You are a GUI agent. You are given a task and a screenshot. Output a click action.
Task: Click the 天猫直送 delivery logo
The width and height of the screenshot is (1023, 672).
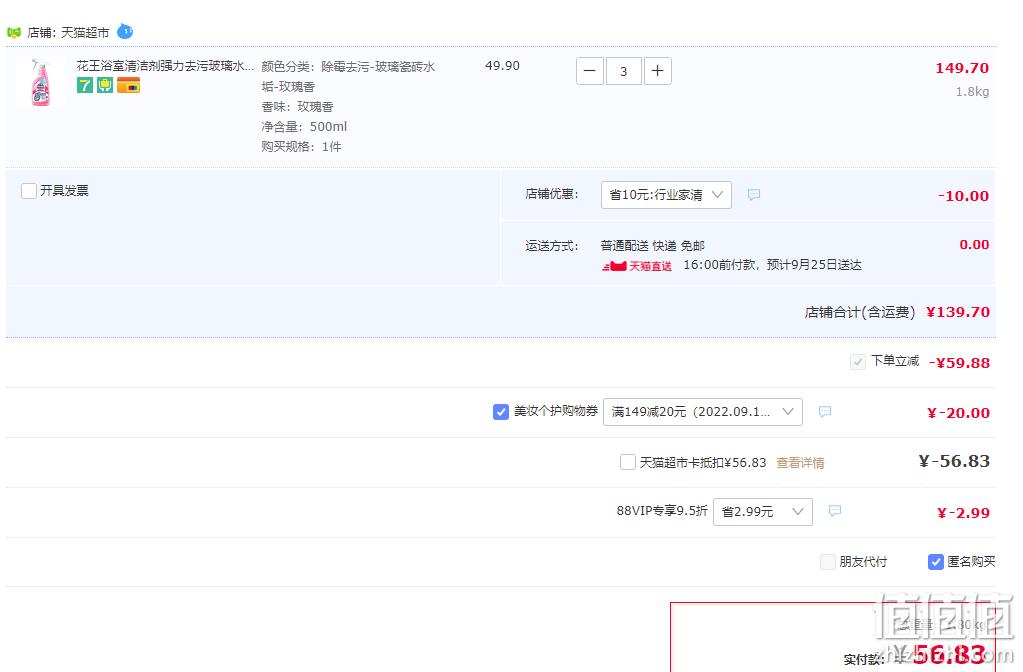point(637,266)
